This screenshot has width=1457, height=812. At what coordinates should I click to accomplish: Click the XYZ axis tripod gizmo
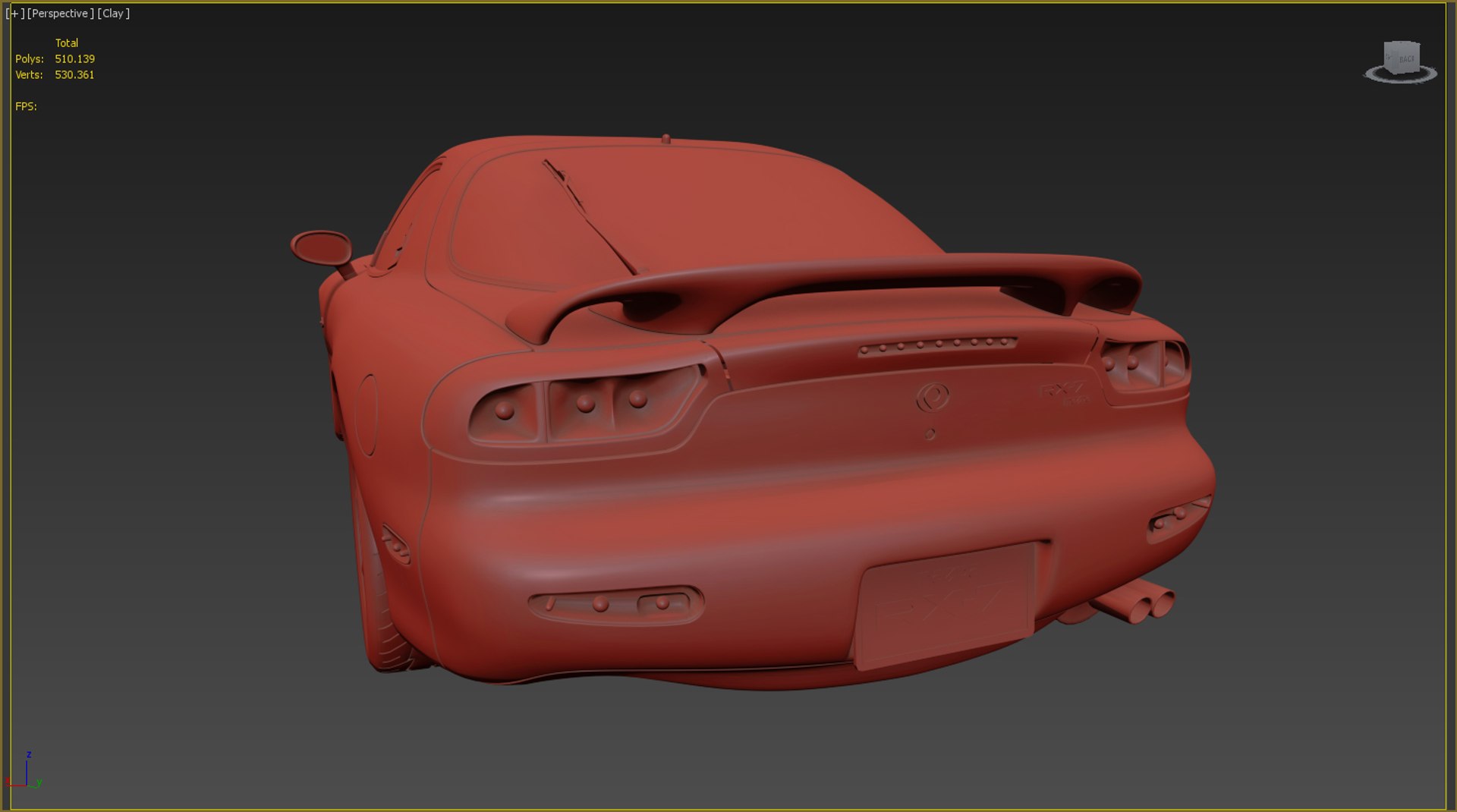[x=24, y=770]
